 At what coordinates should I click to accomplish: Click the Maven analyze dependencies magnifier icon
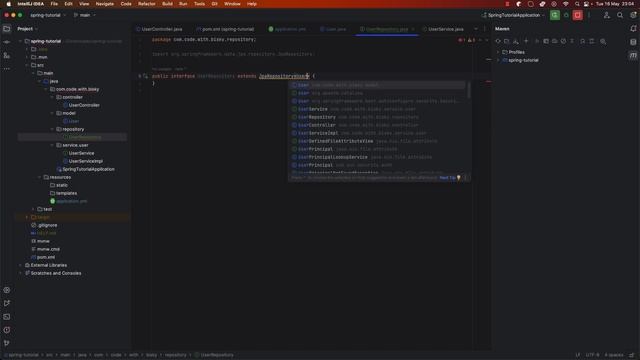(x=603, y=41)
